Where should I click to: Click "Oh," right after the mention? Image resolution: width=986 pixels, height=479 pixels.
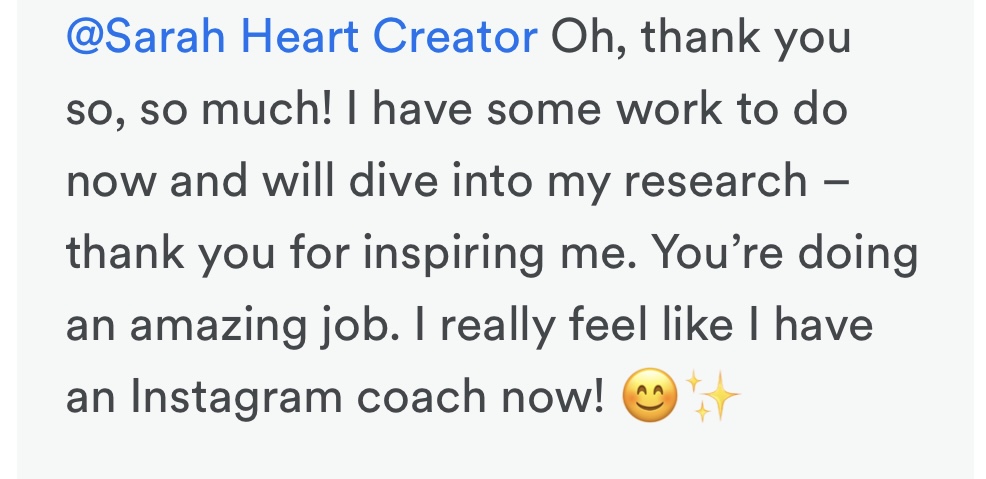589,40
